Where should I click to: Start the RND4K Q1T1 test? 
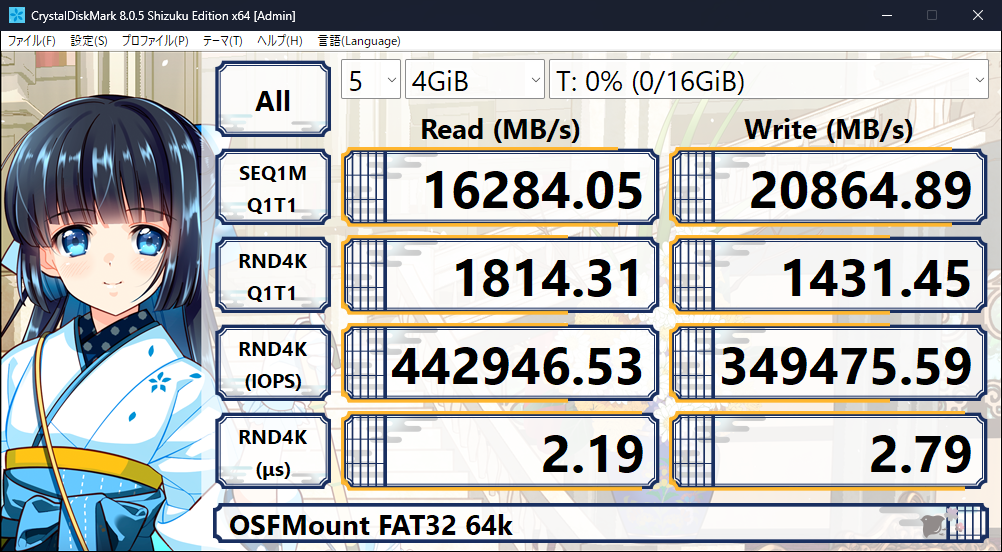point(273,275)
